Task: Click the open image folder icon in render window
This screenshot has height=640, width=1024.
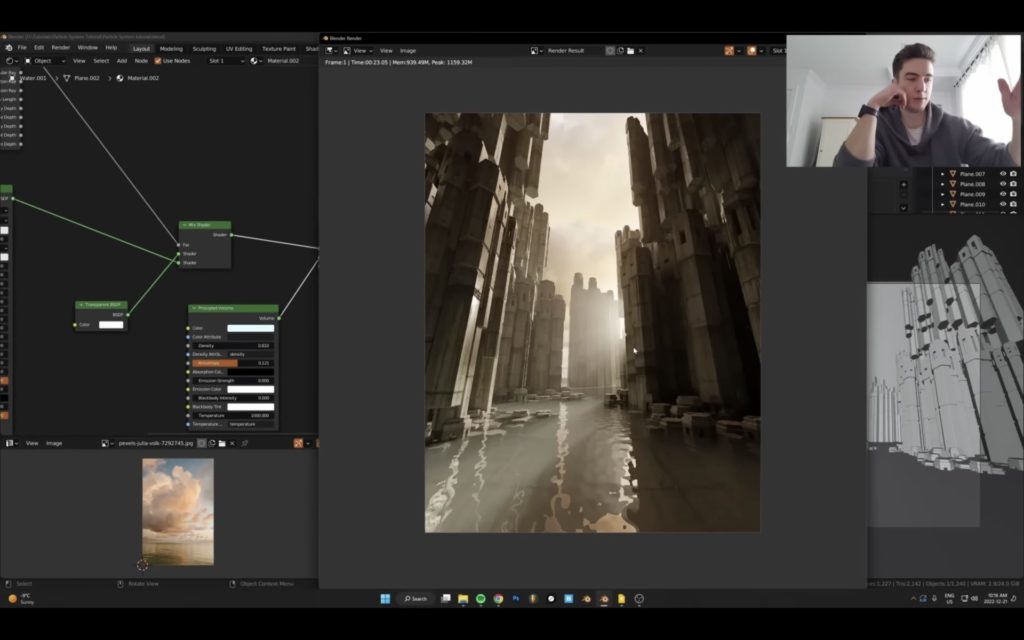Action: click(x=631, y=50)
